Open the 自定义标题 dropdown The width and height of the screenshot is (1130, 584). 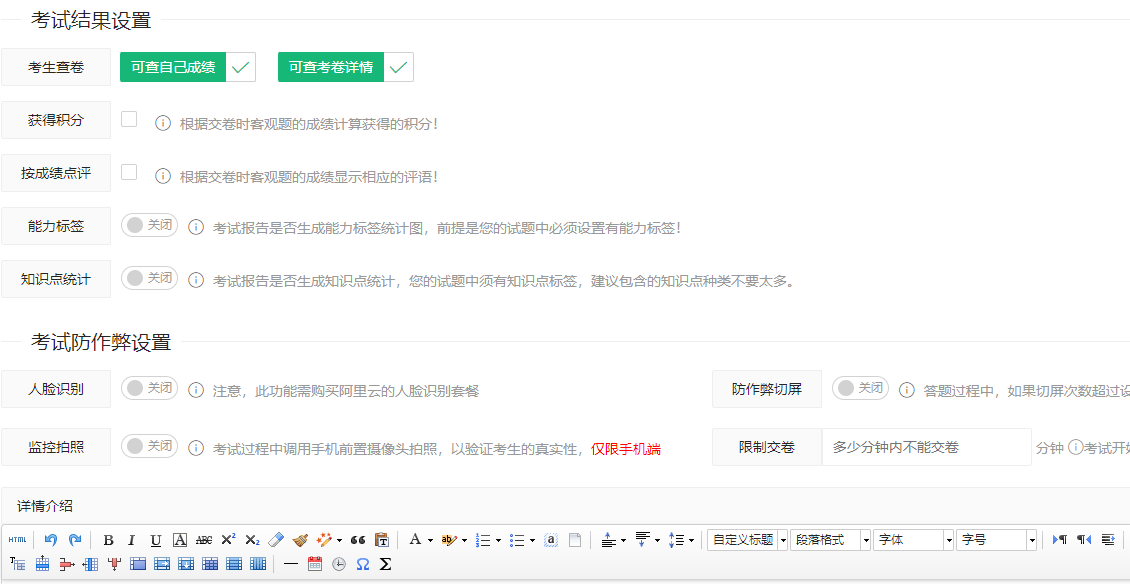(x=747, y=540)
